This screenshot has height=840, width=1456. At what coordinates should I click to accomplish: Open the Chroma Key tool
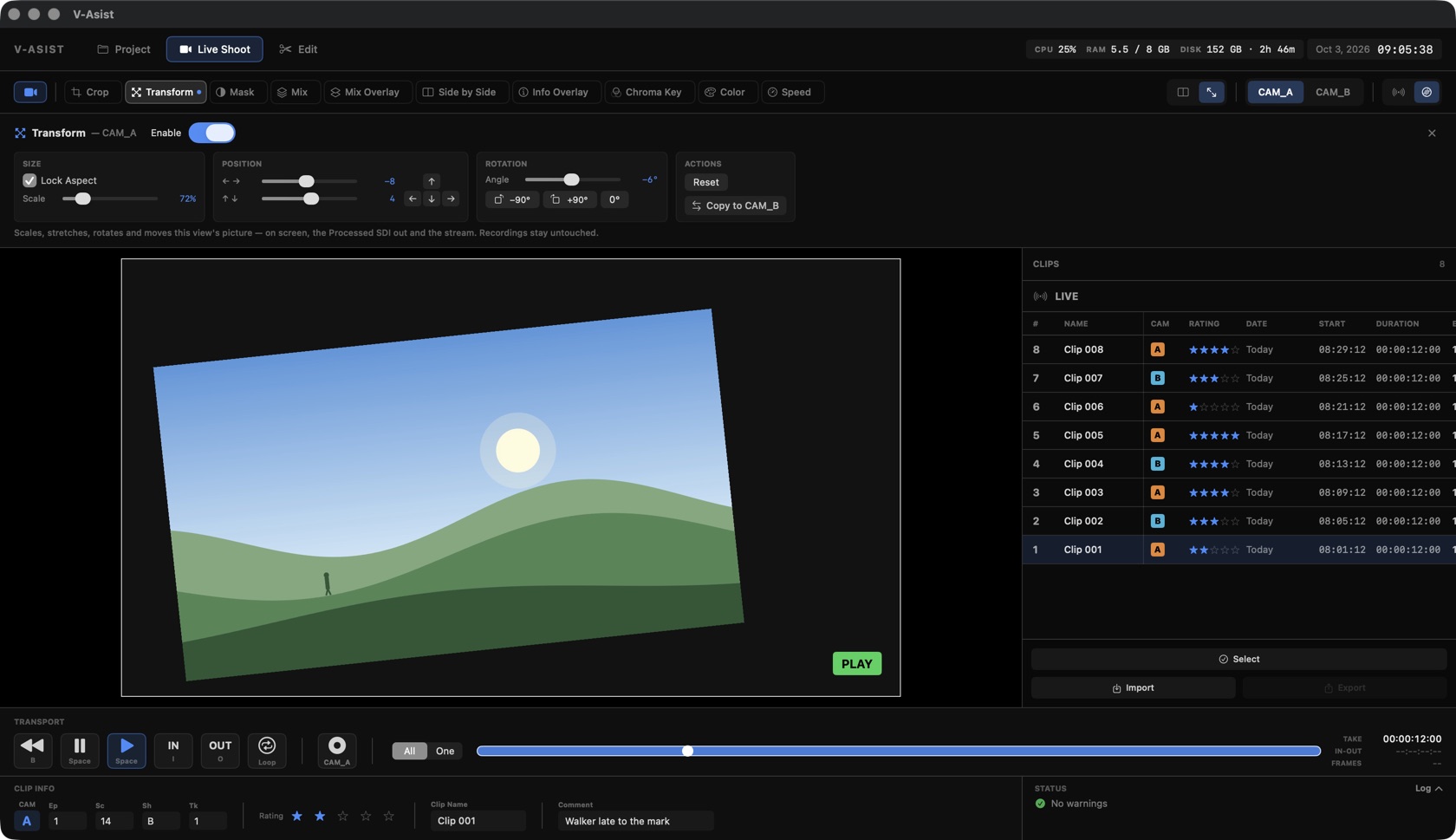coord(646,92)
